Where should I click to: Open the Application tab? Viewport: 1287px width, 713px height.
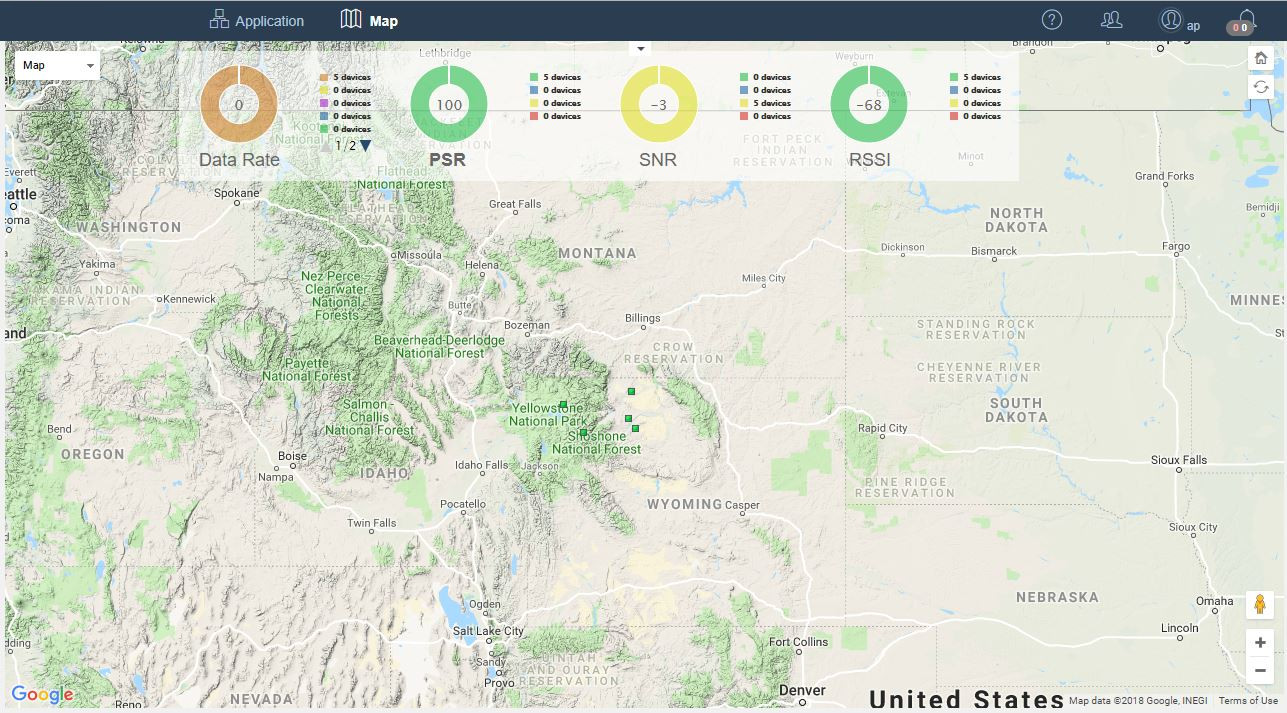pyautogui.click(x=256, y=20)
